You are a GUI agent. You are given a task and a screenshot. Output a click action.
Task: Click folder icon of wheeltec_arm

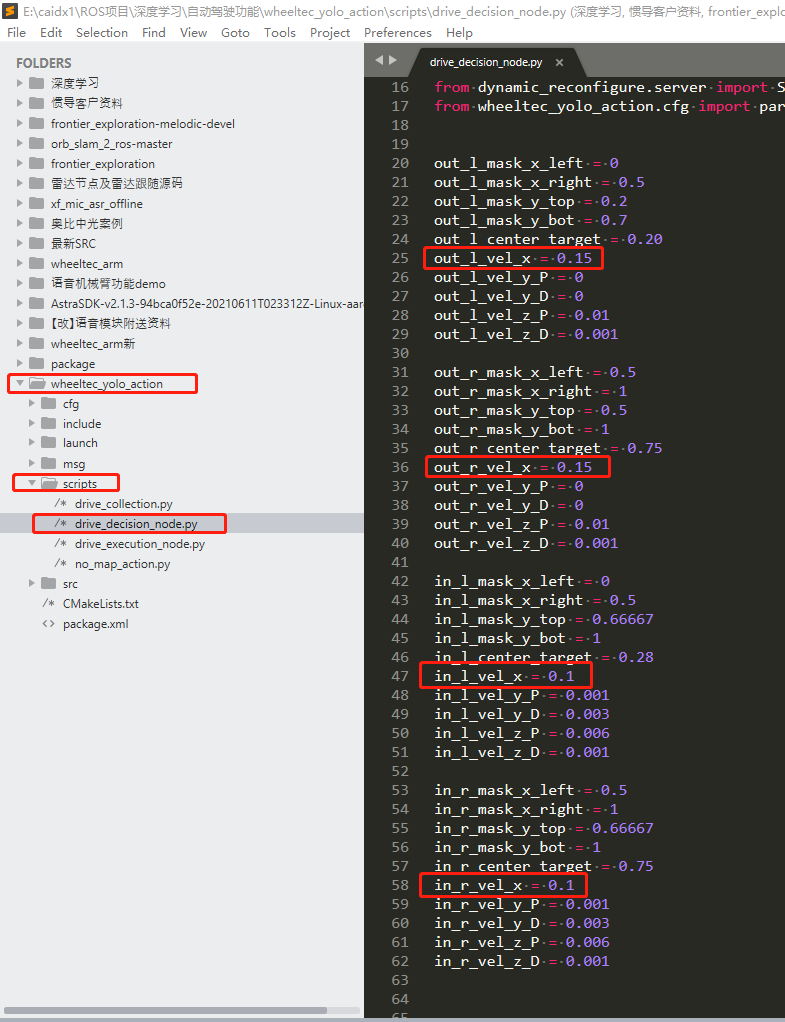37,263
